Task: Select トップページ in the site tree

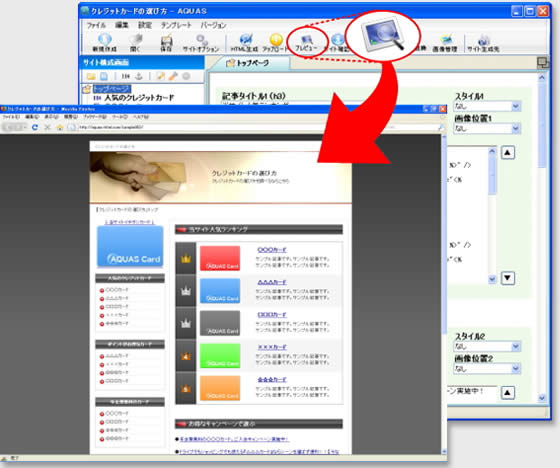Action: (x=111, y=88)
